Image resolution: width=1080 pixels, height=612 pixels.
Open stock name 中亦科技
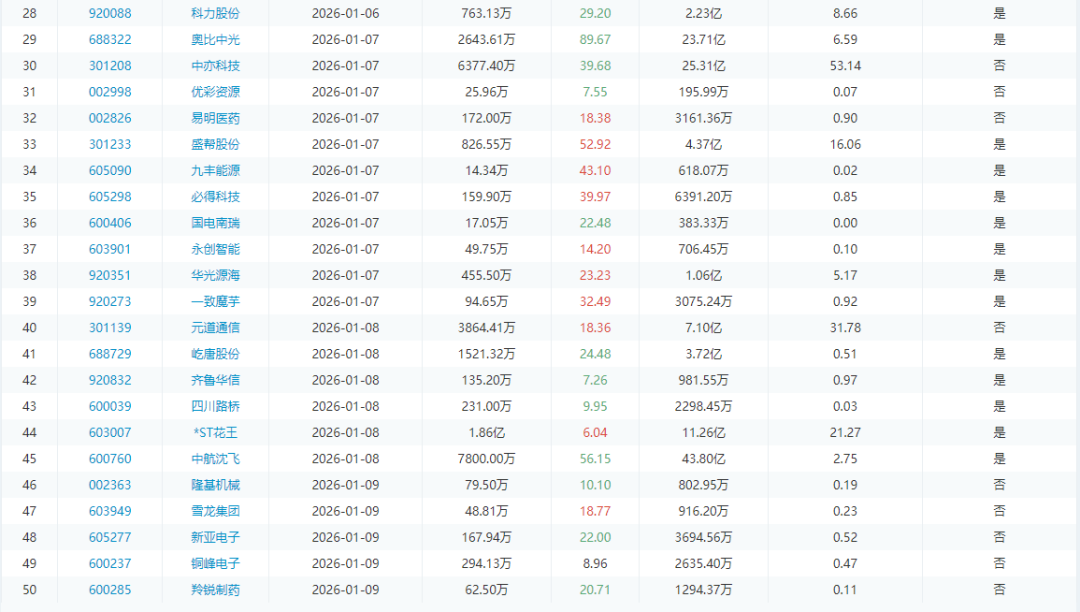point(216,65)
